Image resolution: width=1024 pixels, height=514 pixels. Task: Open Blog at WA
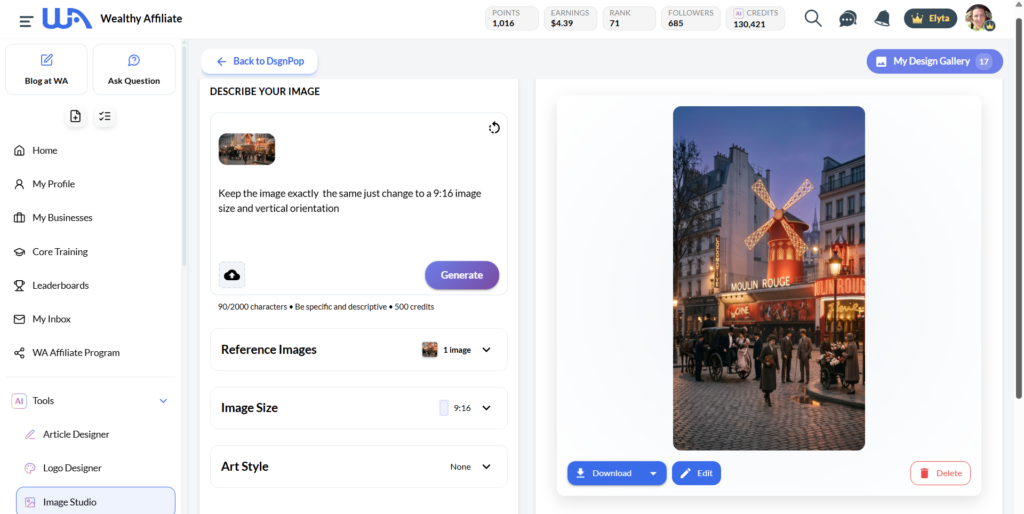[x=46, y=69]
